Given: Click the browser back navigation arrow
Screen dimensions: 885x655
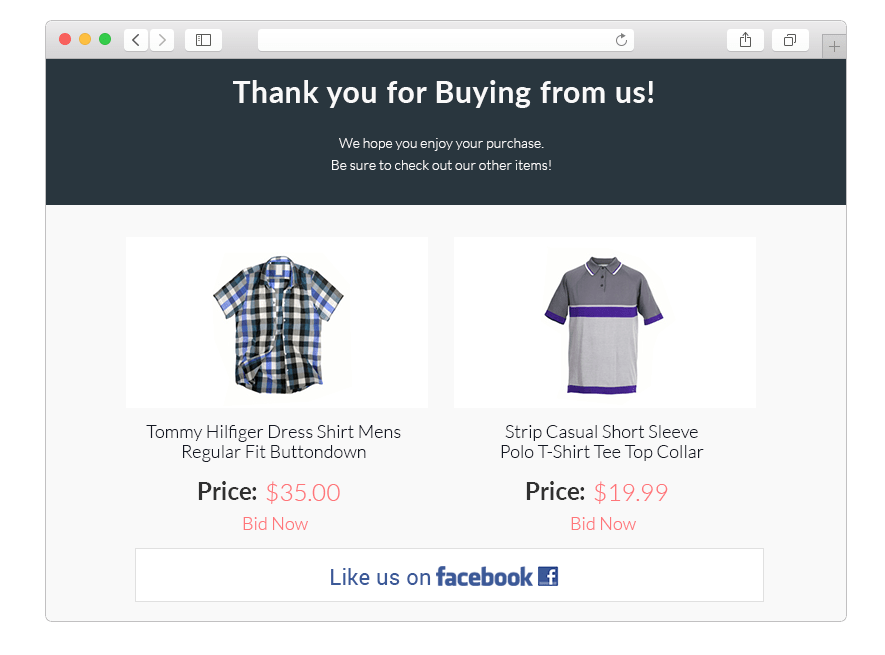Looking at the screenshot, I should 135,40.
